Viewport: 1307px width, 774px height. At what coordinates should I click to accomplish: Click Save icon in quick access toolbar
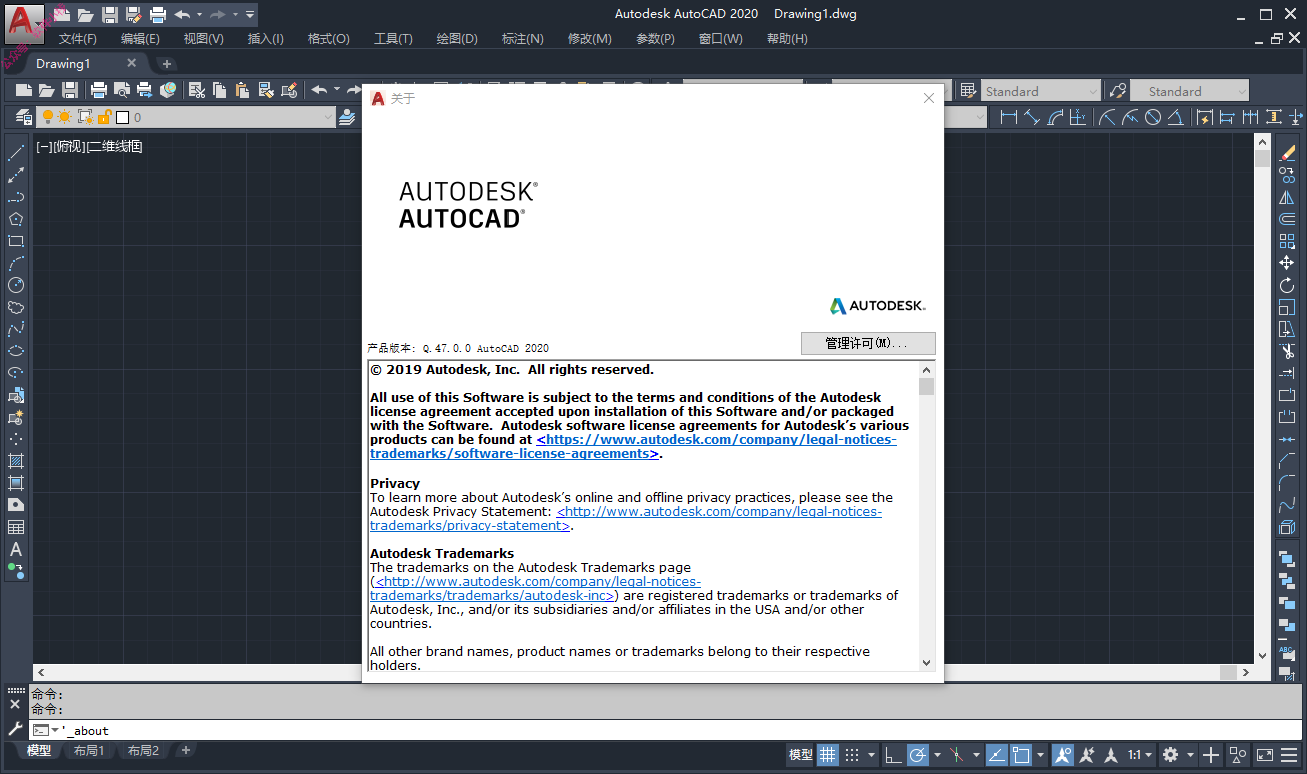pos(110,14)
